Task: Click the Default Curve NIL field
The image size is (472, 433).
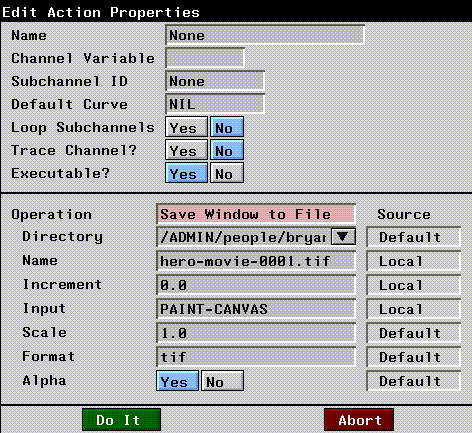Action: (215, 104)
